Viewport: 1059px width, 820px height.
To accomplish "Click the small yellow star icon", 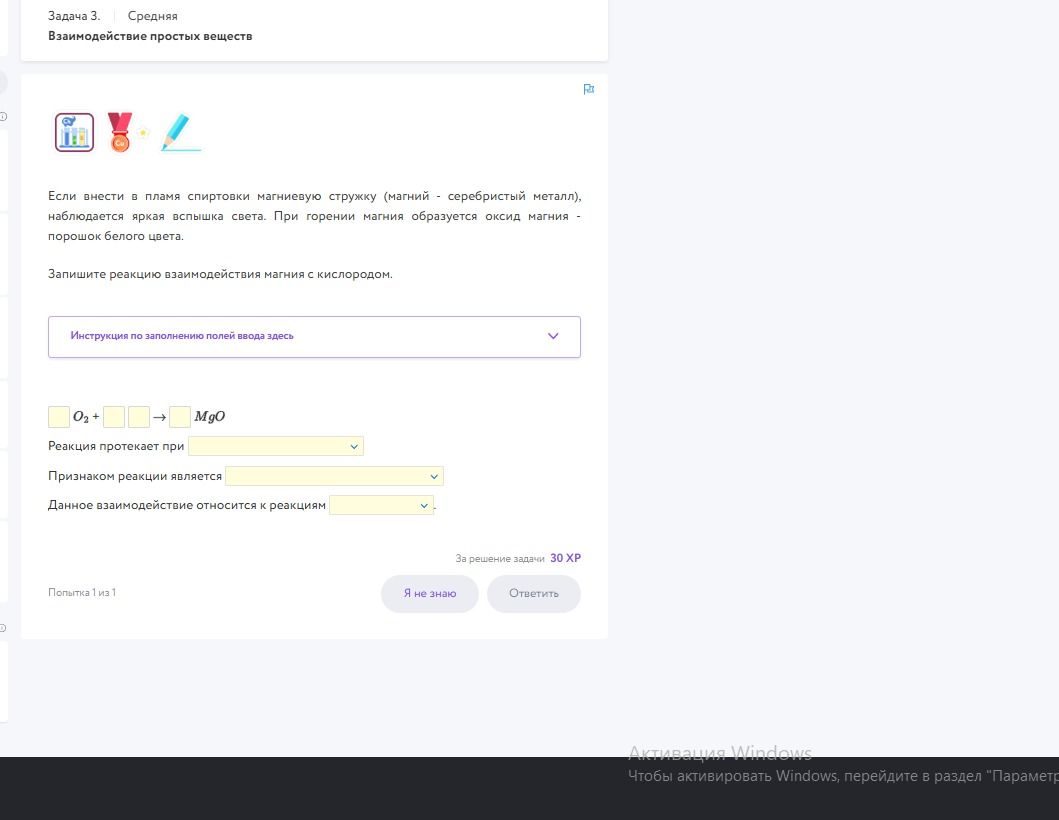I will 143,133.
